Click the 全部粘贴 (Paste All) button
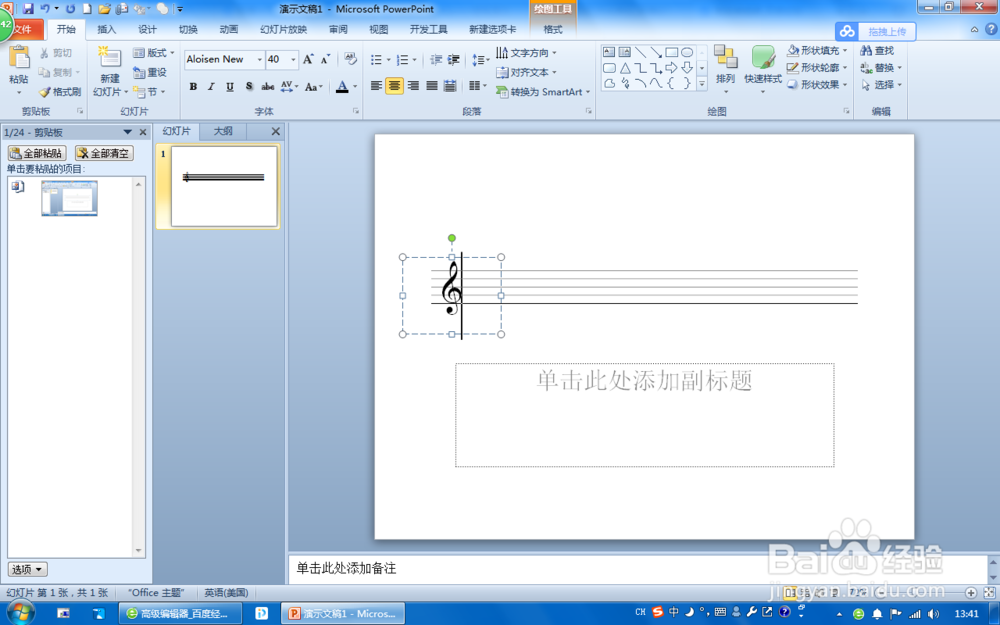Image resolution: width=1000 pixels, height=625 pixels. click(x=38, y=153)
